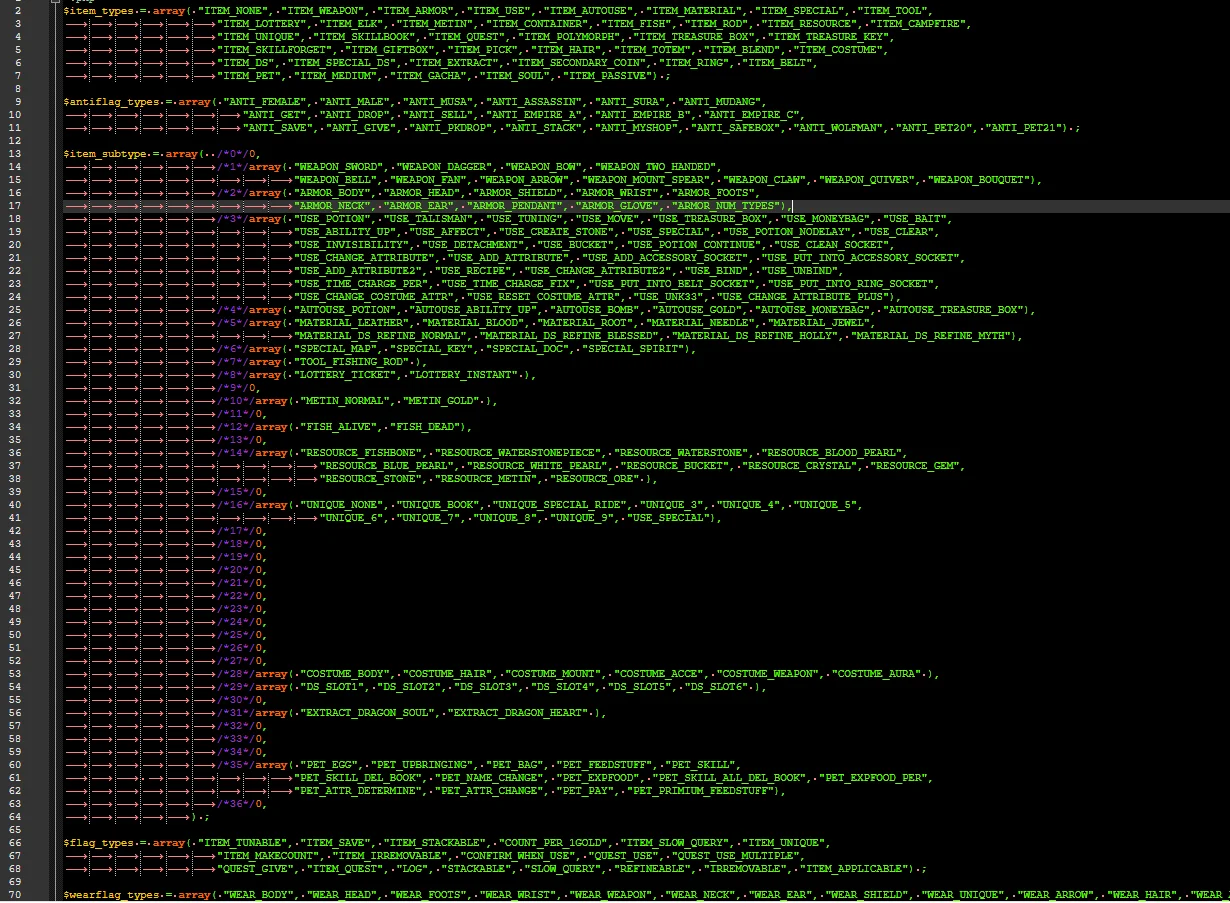Click the "WEAR_SHIELD" string
The image size is (1230, 903).
point(869,894)
